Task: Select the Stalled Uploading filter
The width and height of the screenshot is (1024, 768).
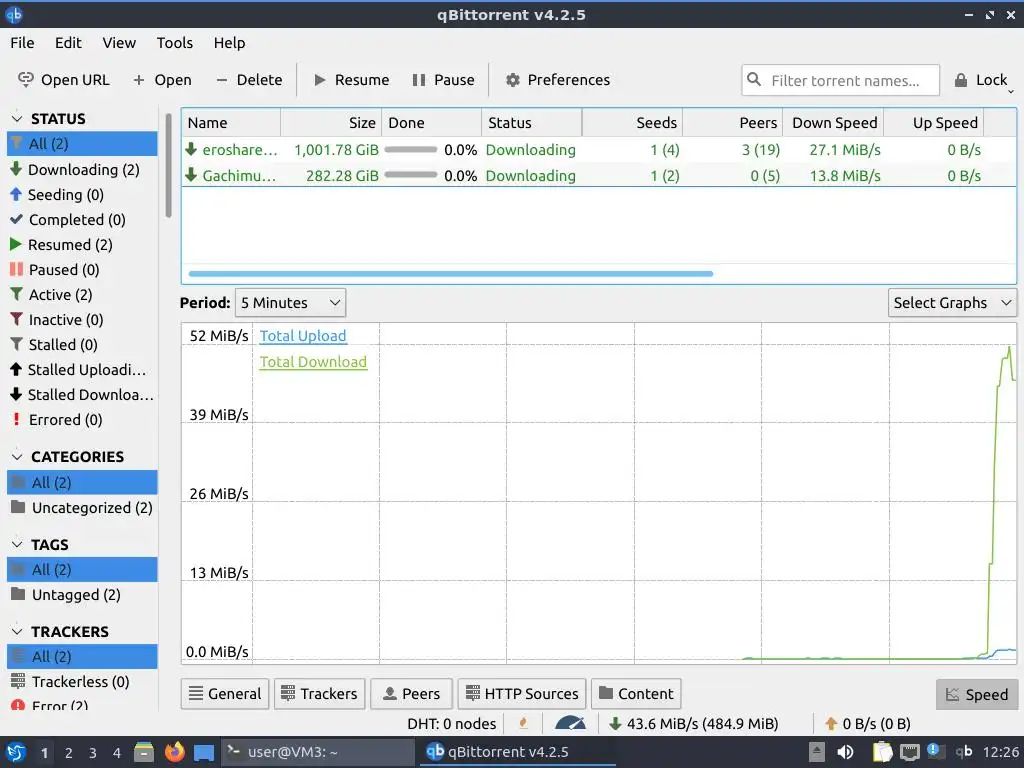Action: click(x=82, y=370)
